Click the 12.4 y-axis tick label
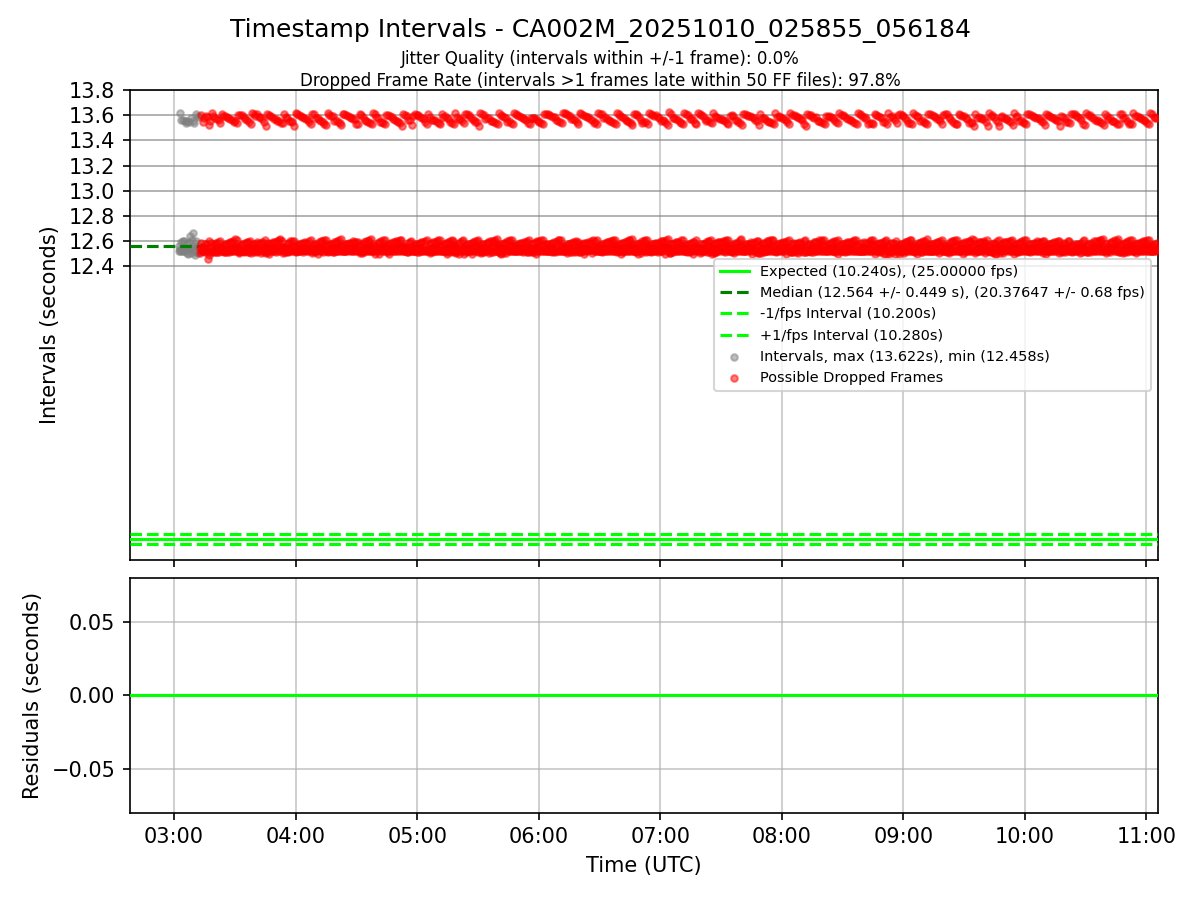The height and width of the screenshot is (900, 1200). [91, 266]
